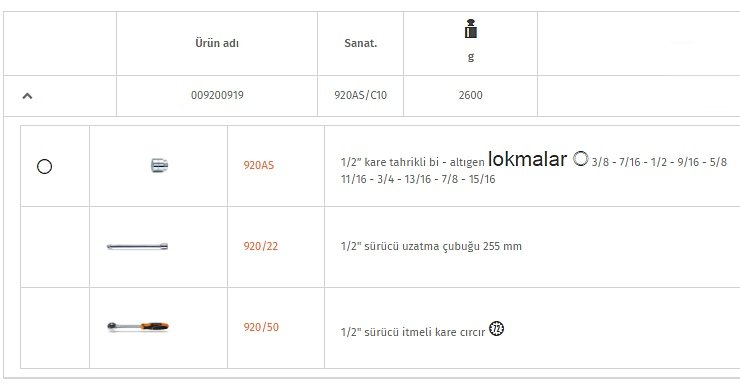The height and width of the screenshot is (384, 740).
Task: Select the 920AS/C10 article cell
Action: pos(361,95)
